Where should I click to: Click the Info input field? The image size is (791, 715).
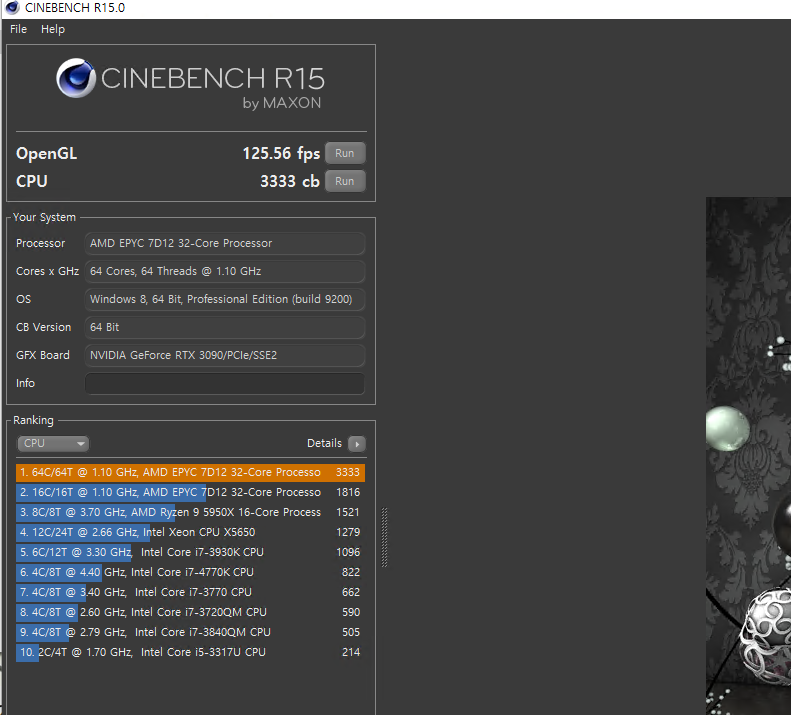click(224, 383)
